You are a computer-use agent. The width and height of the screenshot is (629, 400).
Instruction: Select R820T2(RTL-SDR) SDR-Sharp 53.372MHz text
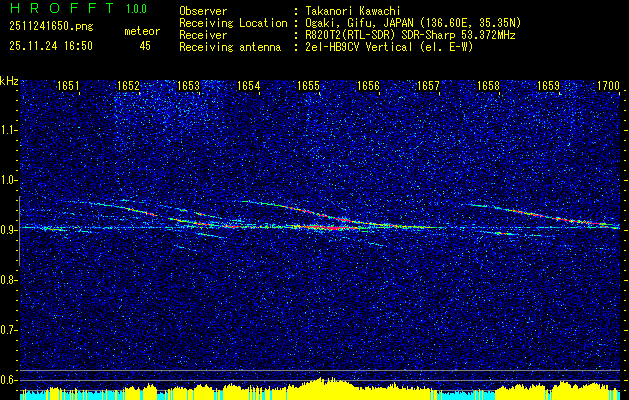(410, 35)
